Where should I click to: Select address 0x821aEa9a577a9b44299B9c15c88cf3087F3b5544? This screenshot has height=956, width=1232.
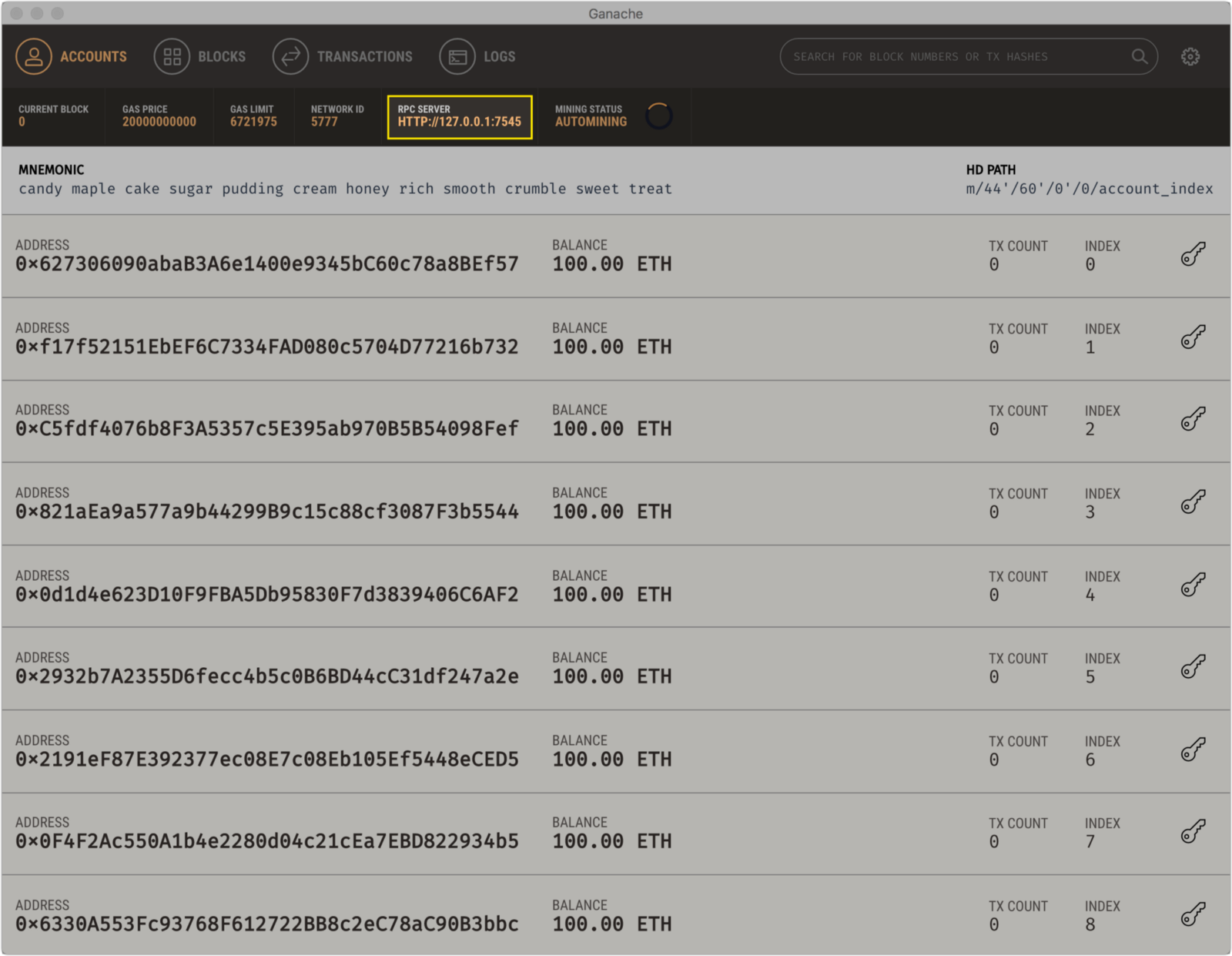point(267,512)
